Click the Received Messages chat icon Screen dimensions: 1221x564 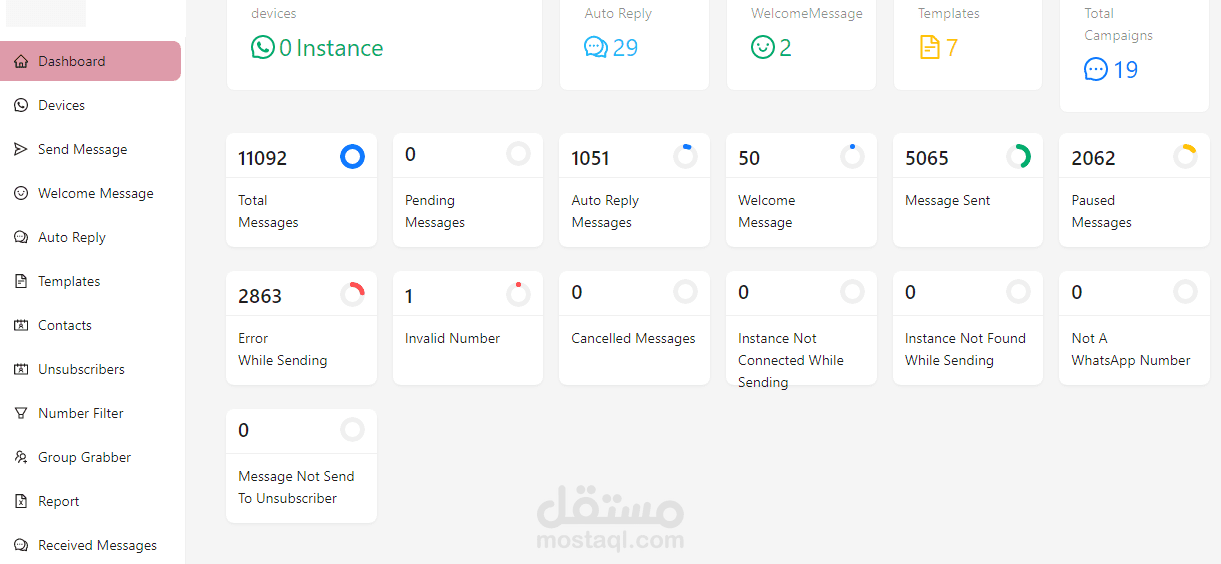(x=21, y=545)
